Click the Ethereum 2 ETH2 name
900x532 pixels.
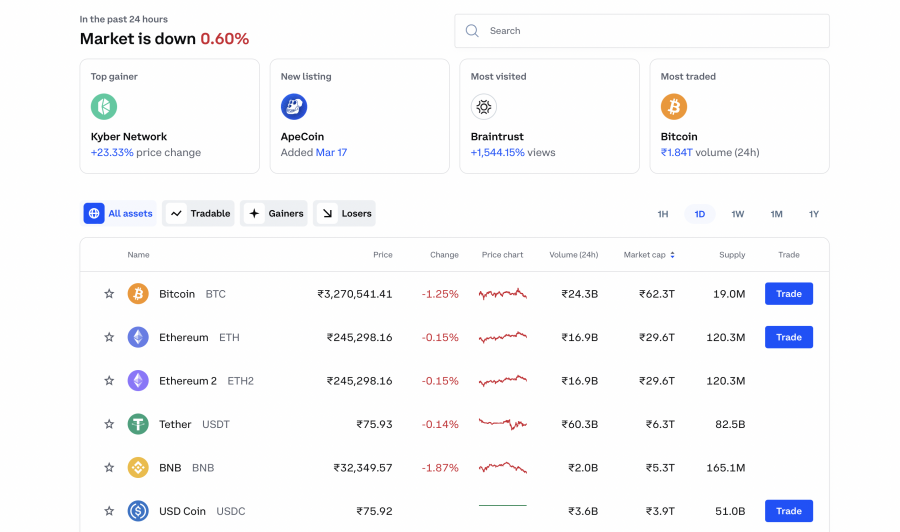pyautogui.click(x=206, y=380)
